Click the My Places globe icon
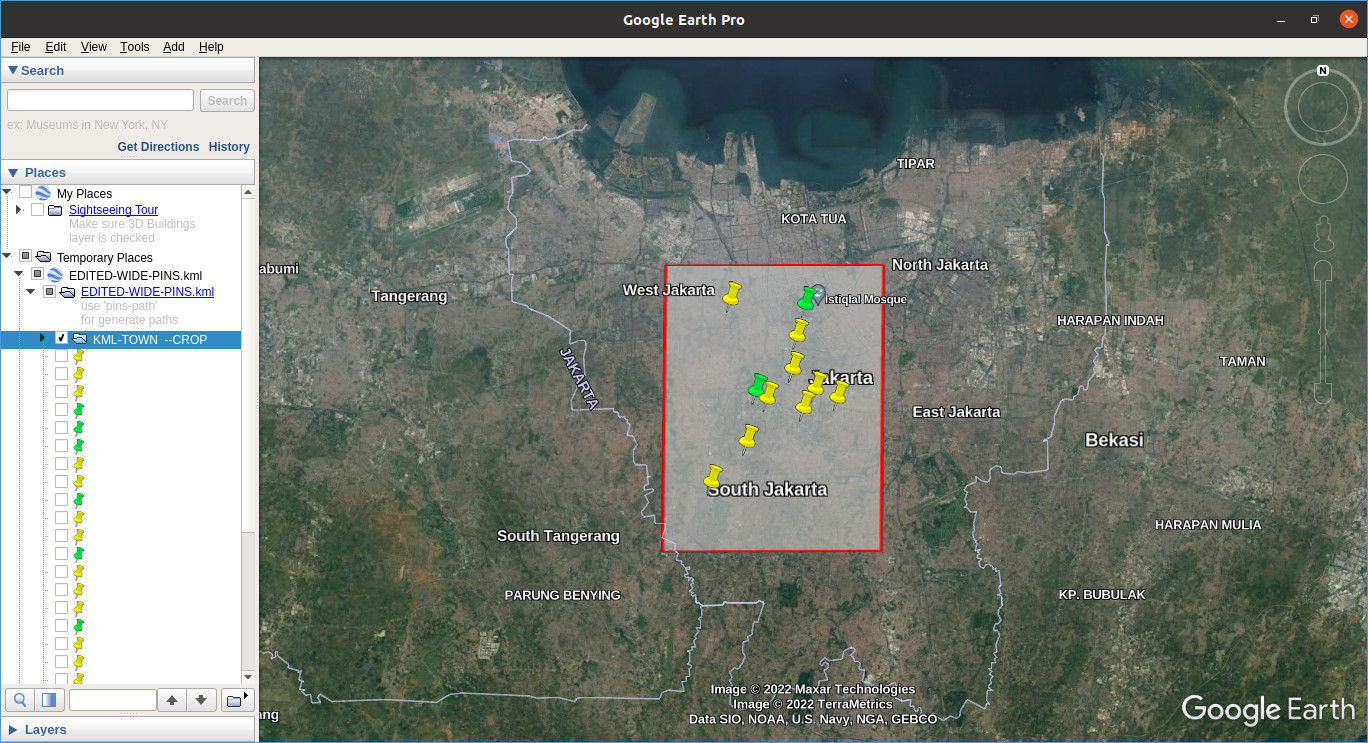 (43, 193)
